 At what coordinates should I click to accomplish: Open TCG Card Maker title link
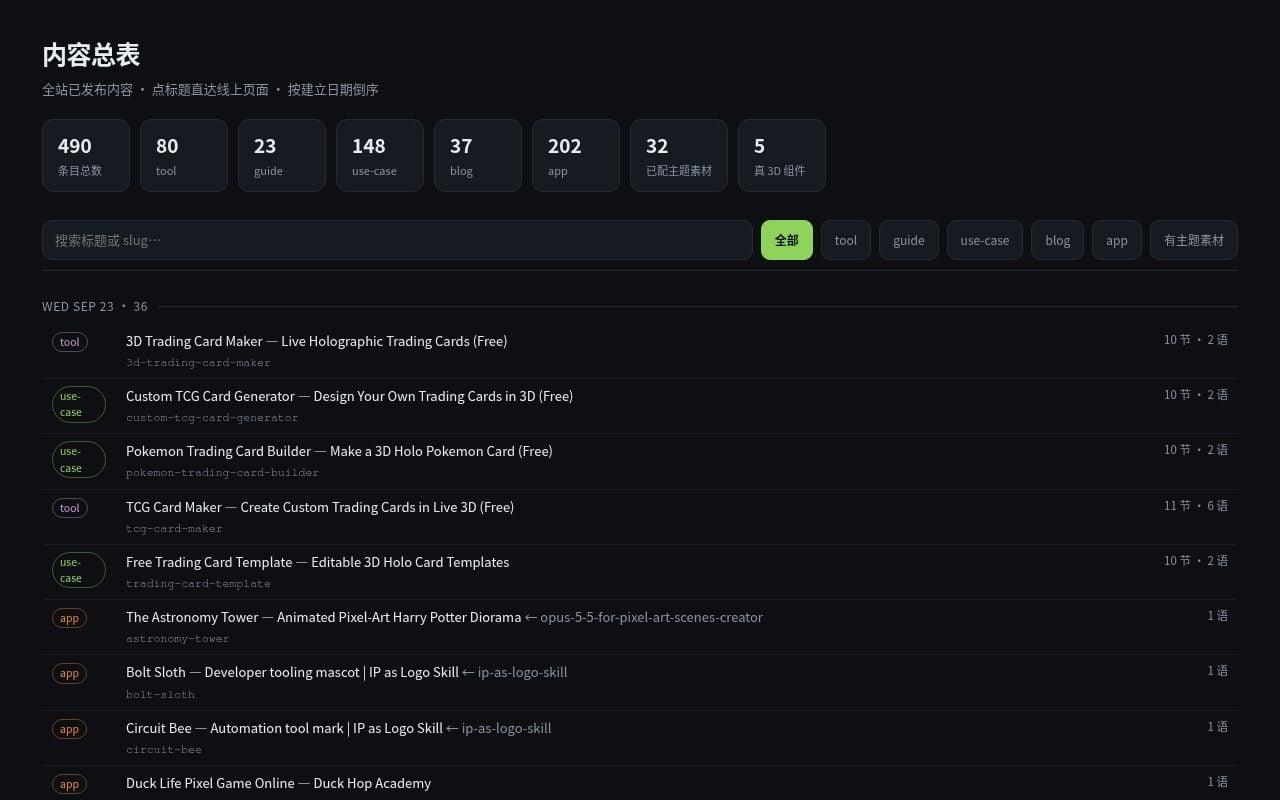(x=320, y=507)
